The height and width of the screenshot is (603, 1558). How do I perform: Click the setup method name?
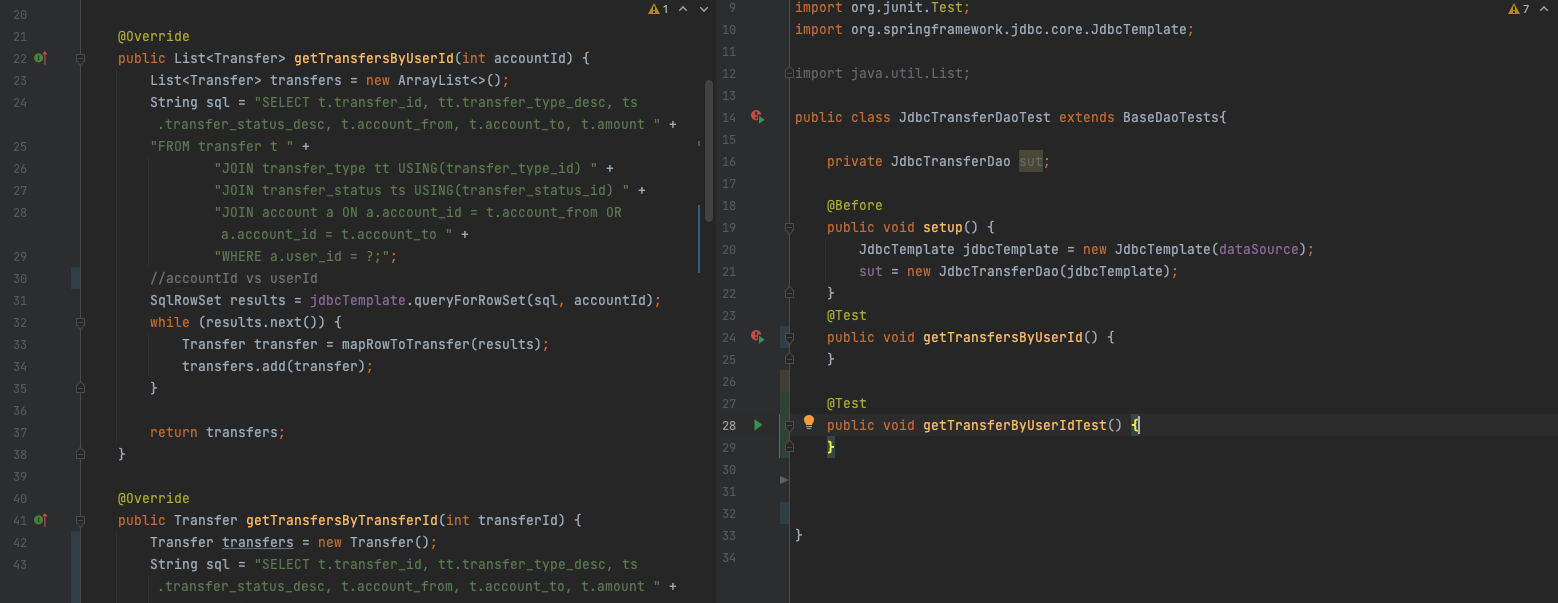click(943, 227)
